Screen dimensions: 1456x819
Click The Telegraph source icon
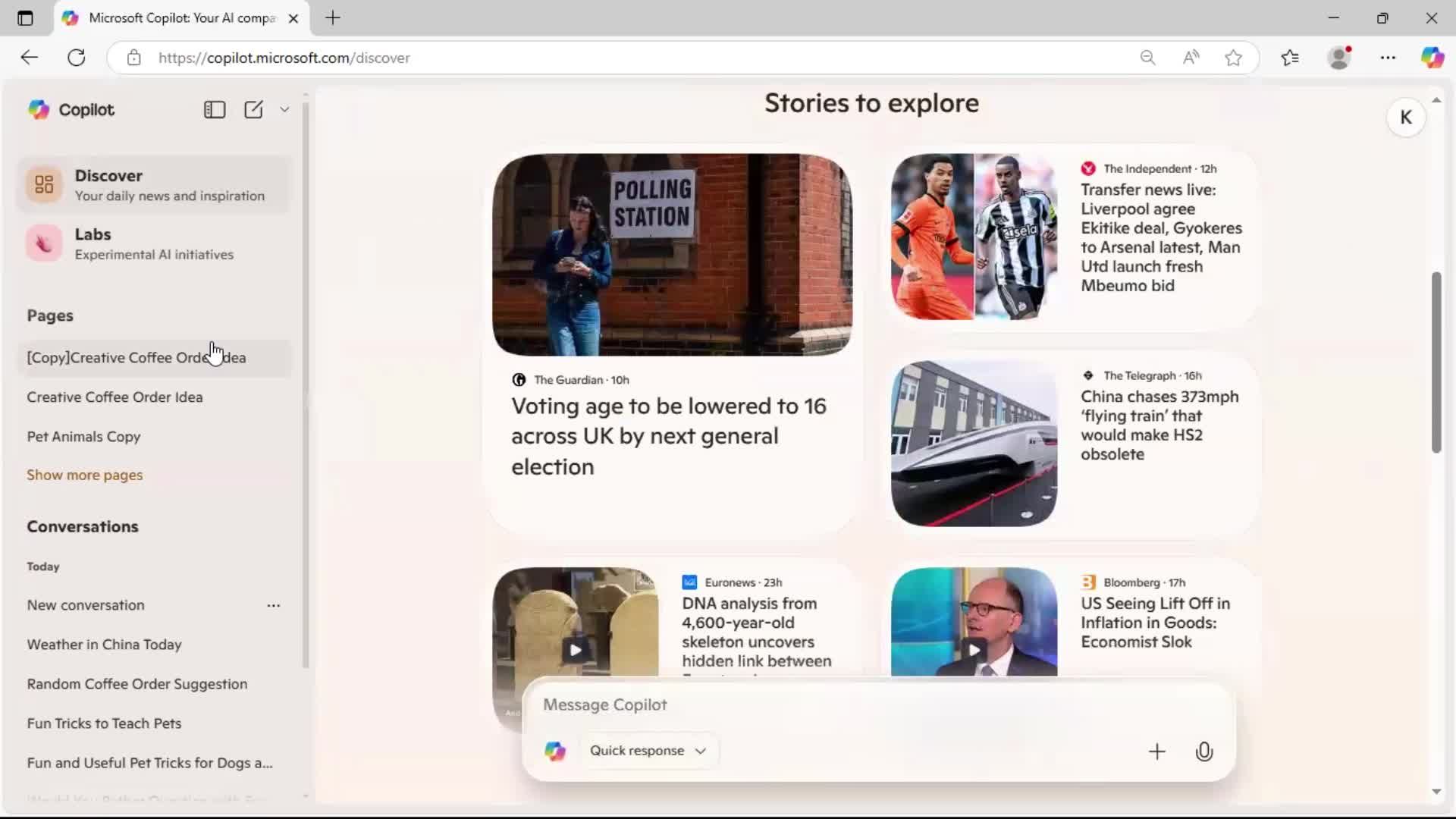coord(1088,375)
